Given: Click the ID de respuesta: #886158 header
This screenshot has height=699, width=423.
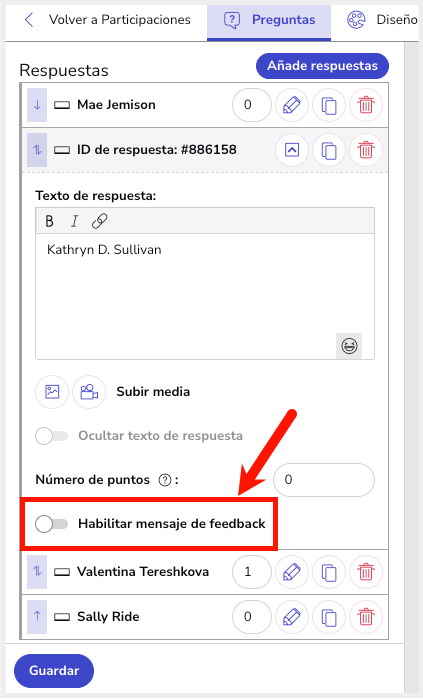Looking at the screenshot, I should coord(156,150).
